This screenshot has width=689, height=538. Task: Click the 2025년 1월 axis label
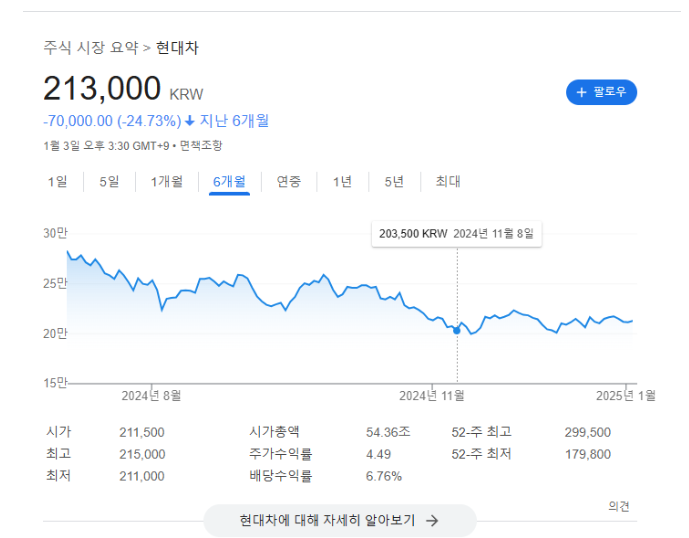[x=626, y=396]
